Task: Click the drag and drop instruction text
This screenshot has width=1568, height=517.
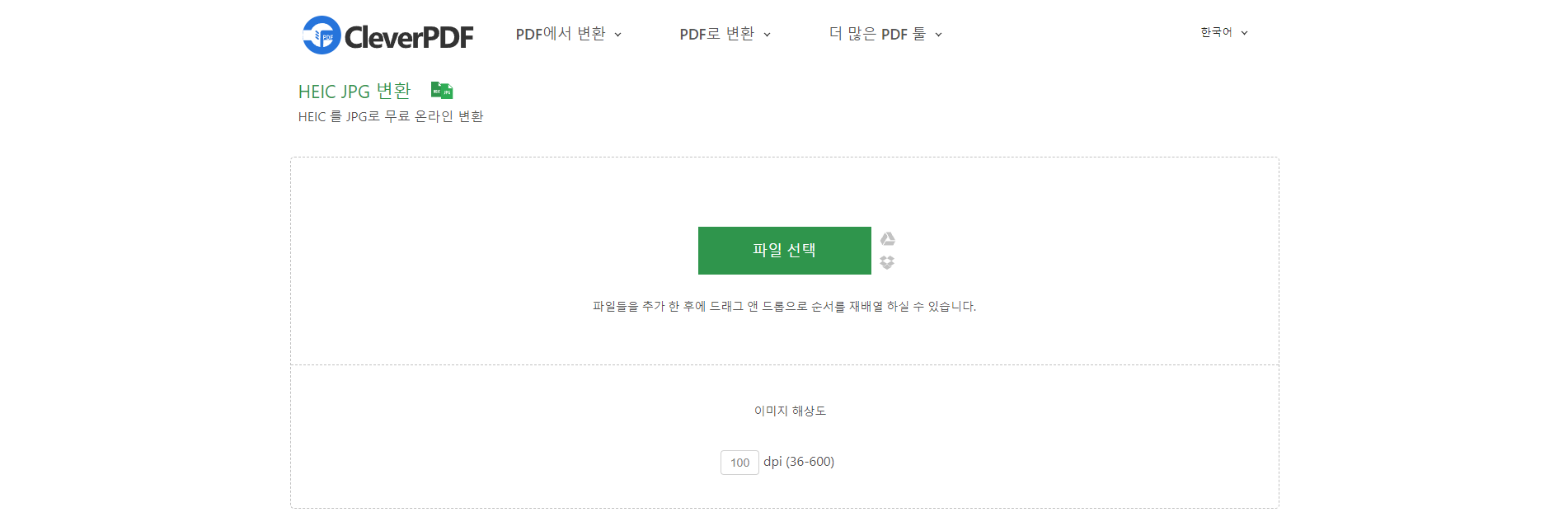Action: [x=784, y=306]
